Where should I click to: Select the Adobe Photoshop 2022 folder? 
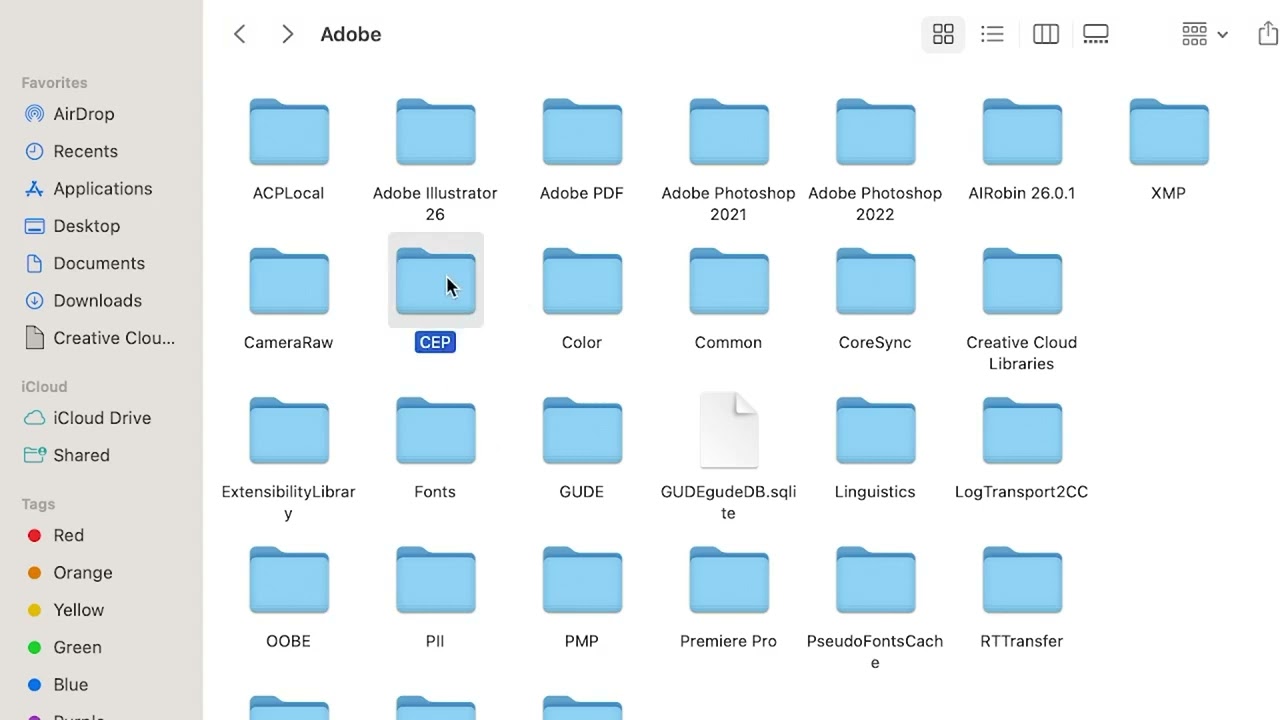point(875,132)
